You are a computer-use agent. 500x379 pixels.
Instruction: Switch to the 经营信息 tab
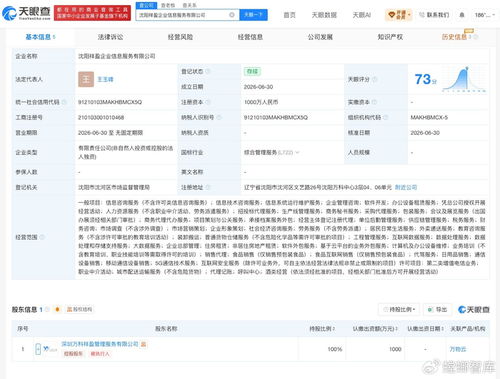250,37
